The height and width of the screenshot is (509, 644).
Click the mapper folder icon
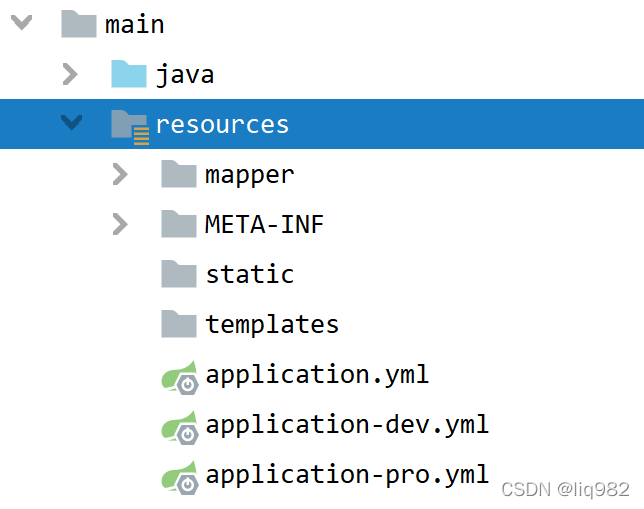pyautogui.click(x=179, y=174)
